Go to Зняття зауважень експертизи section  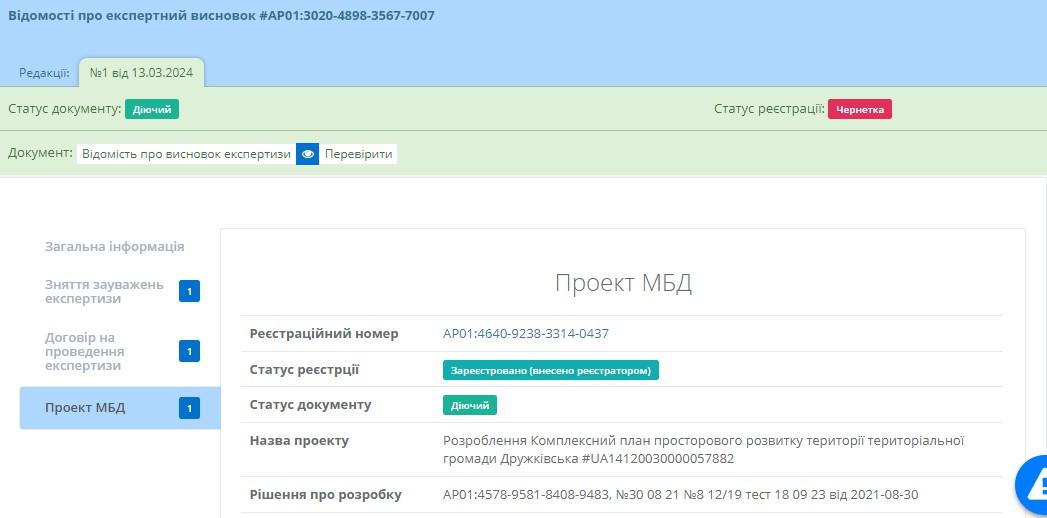[104, 292]
